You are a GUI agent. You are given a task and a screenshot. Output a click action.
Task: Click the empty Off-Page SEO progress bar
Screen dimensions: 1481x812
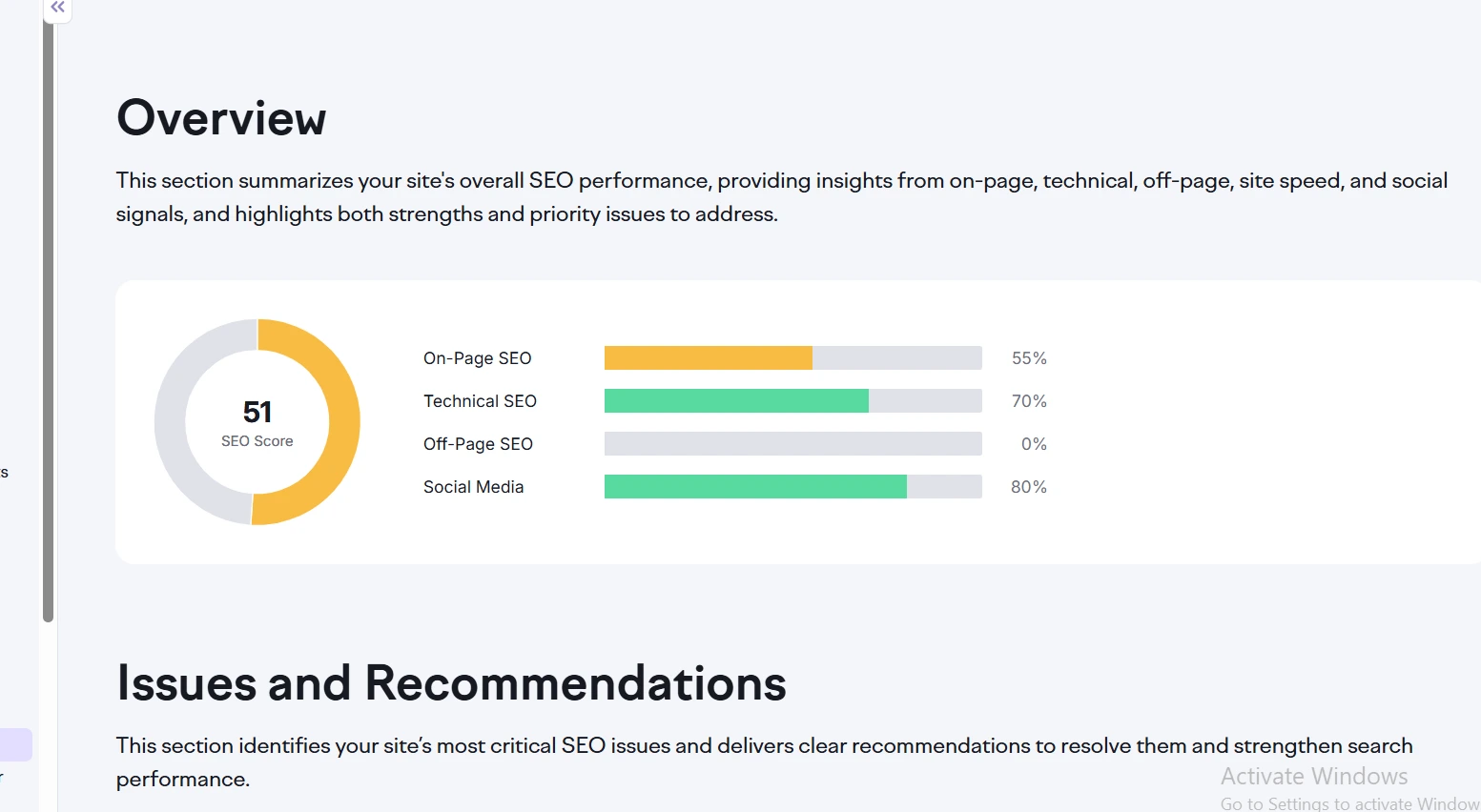click(792, 444)
